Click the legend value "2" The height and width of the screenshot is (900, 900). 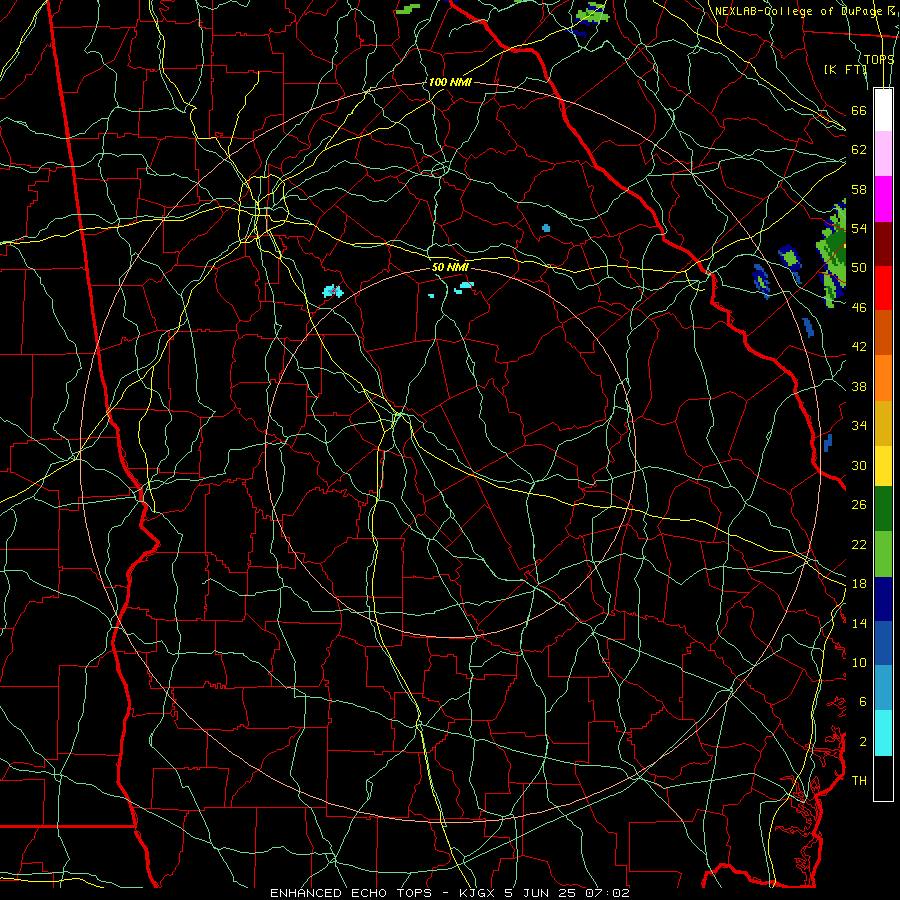863,742
